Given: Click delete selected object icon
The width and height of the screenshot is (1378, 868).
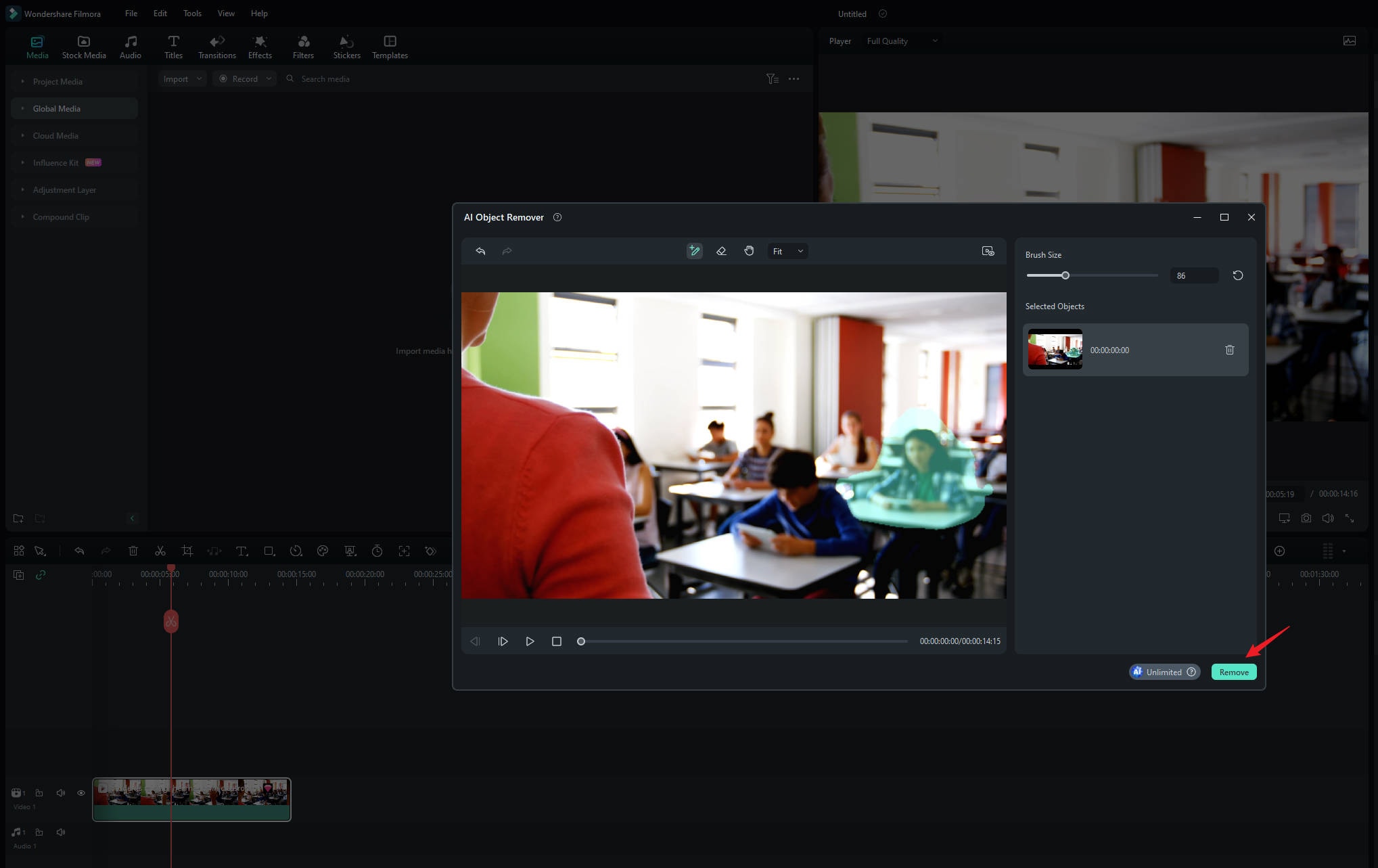Looking at the screenshot, I should tap(1230, 349).
